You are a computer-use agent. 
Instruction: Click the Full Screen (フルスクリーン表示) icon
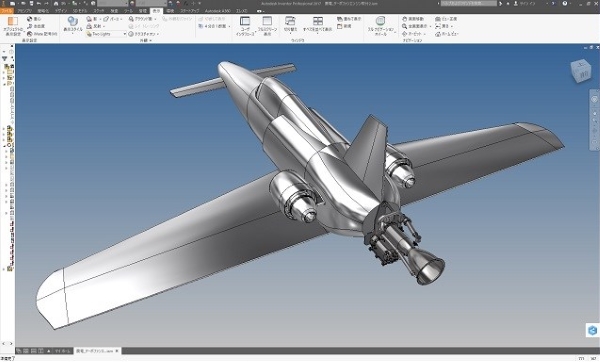point(267,26)
